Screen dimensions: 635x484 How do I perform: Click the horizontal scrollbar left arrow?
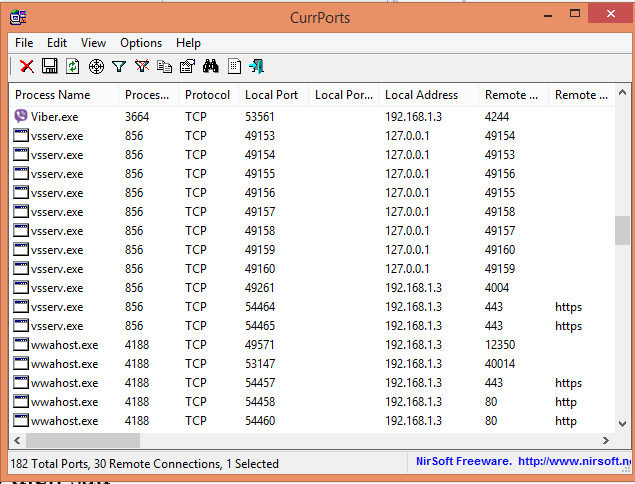[17, 440]
